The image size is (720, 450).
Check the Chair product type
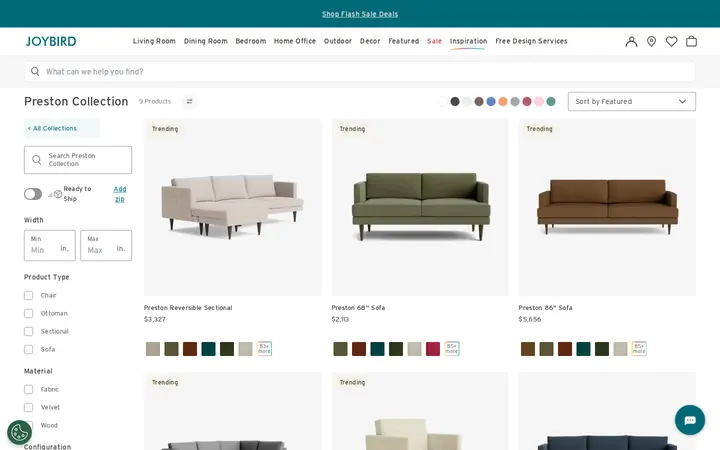pyautogui.click(x=28, y=295)
